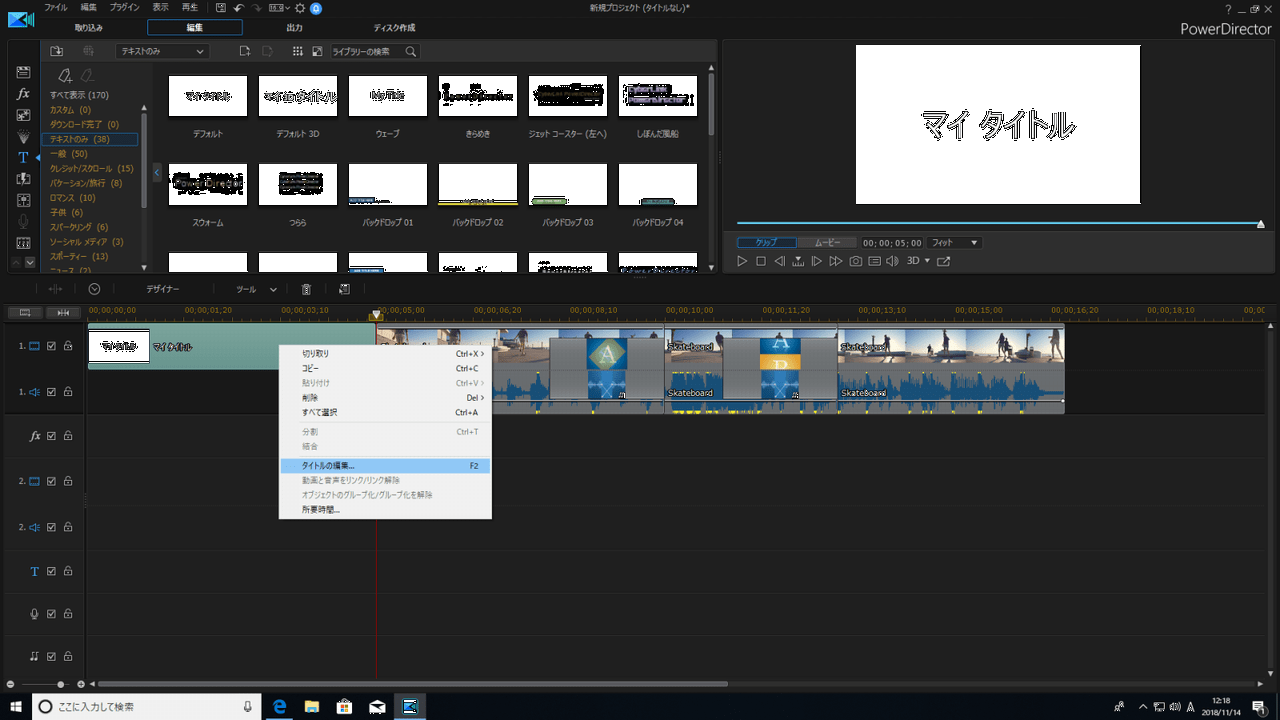Uncheck video track 1 enable checkbox

(52, 346)
